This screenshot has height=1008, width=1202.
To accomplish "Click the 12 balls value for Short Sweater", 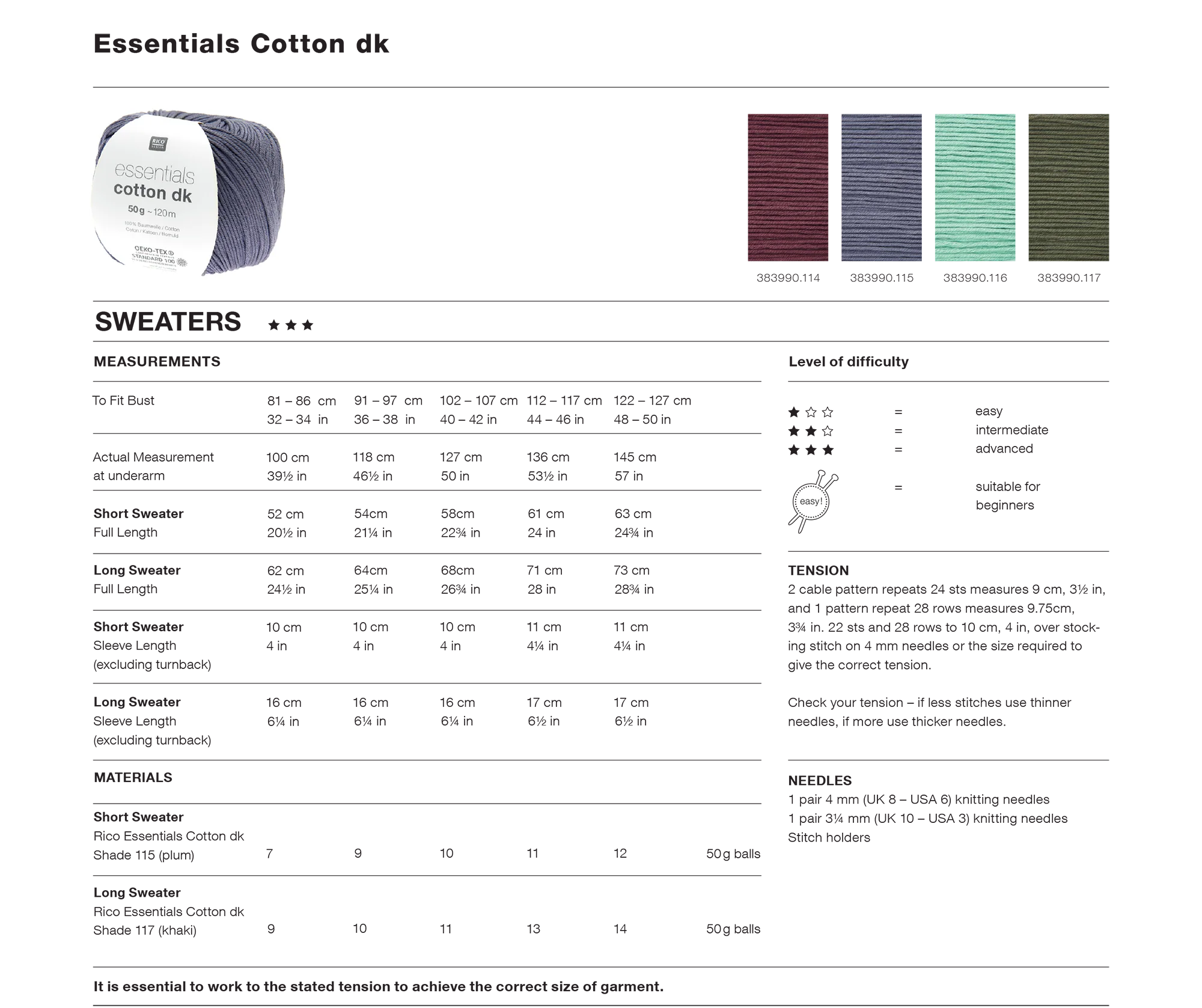I will pyautogui.click(x=620, y=854).
